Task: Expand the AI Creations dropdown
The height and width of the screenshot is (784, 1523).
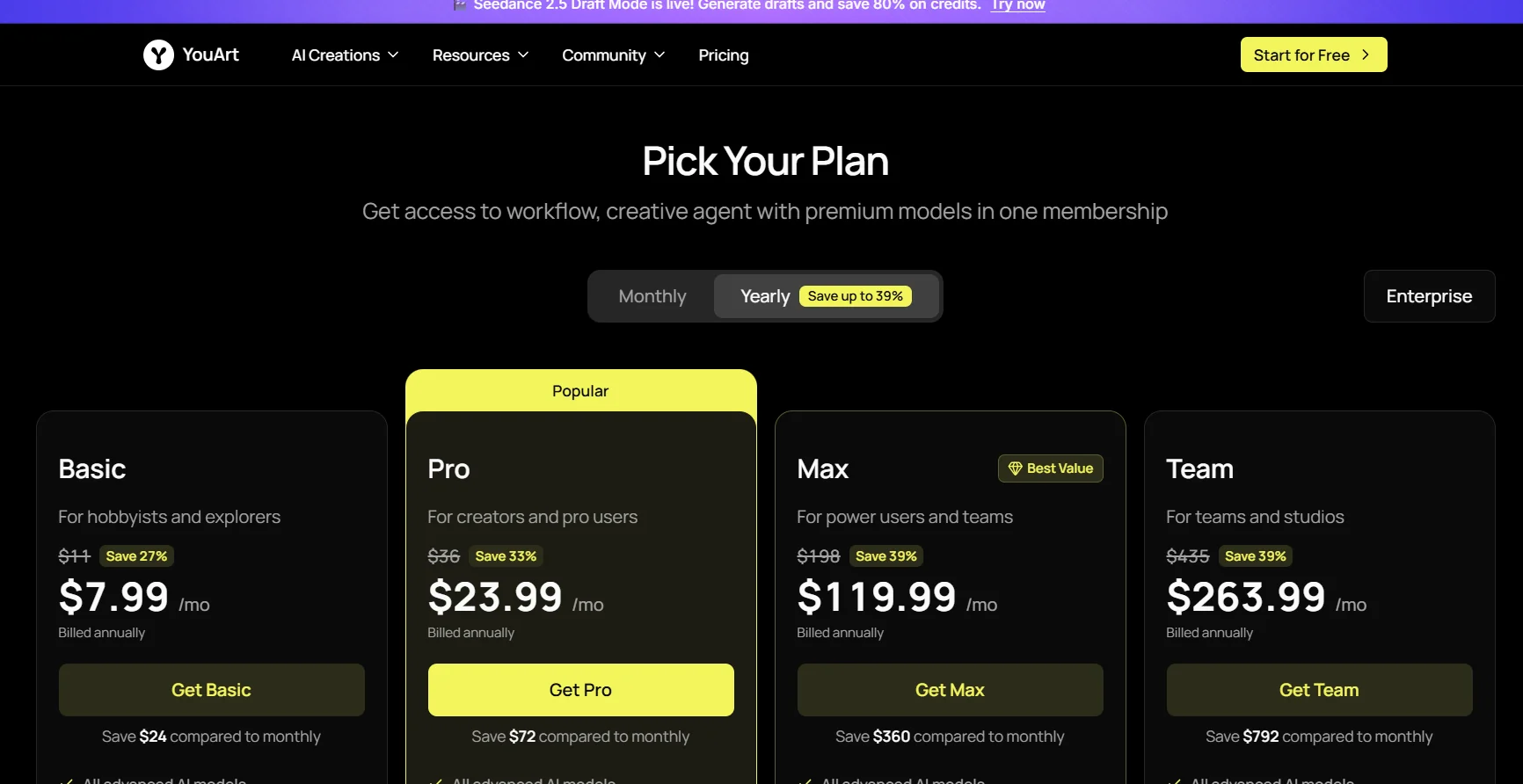Action: point(345,55)
